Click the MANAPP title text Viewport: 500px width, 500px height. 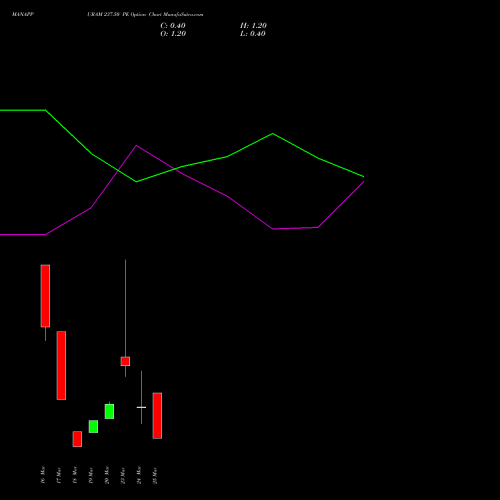tap(23, 15)
